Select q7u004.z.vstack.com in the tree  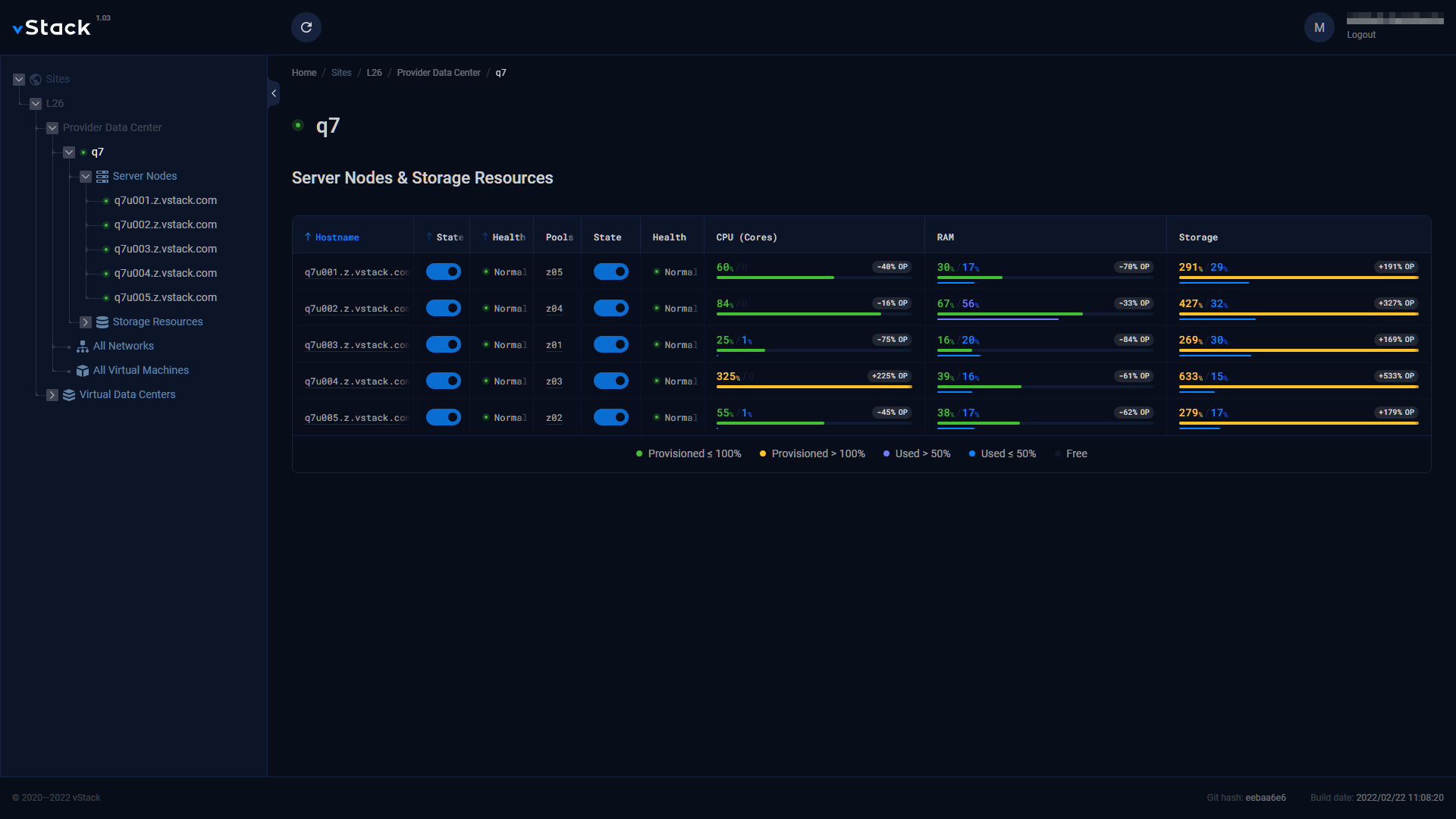tap(165, 273)
